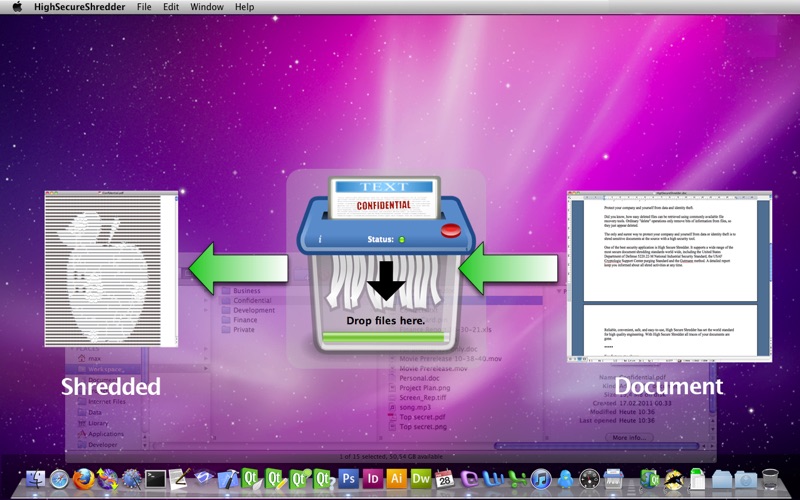Open the Window menu

tap(207, 7)
